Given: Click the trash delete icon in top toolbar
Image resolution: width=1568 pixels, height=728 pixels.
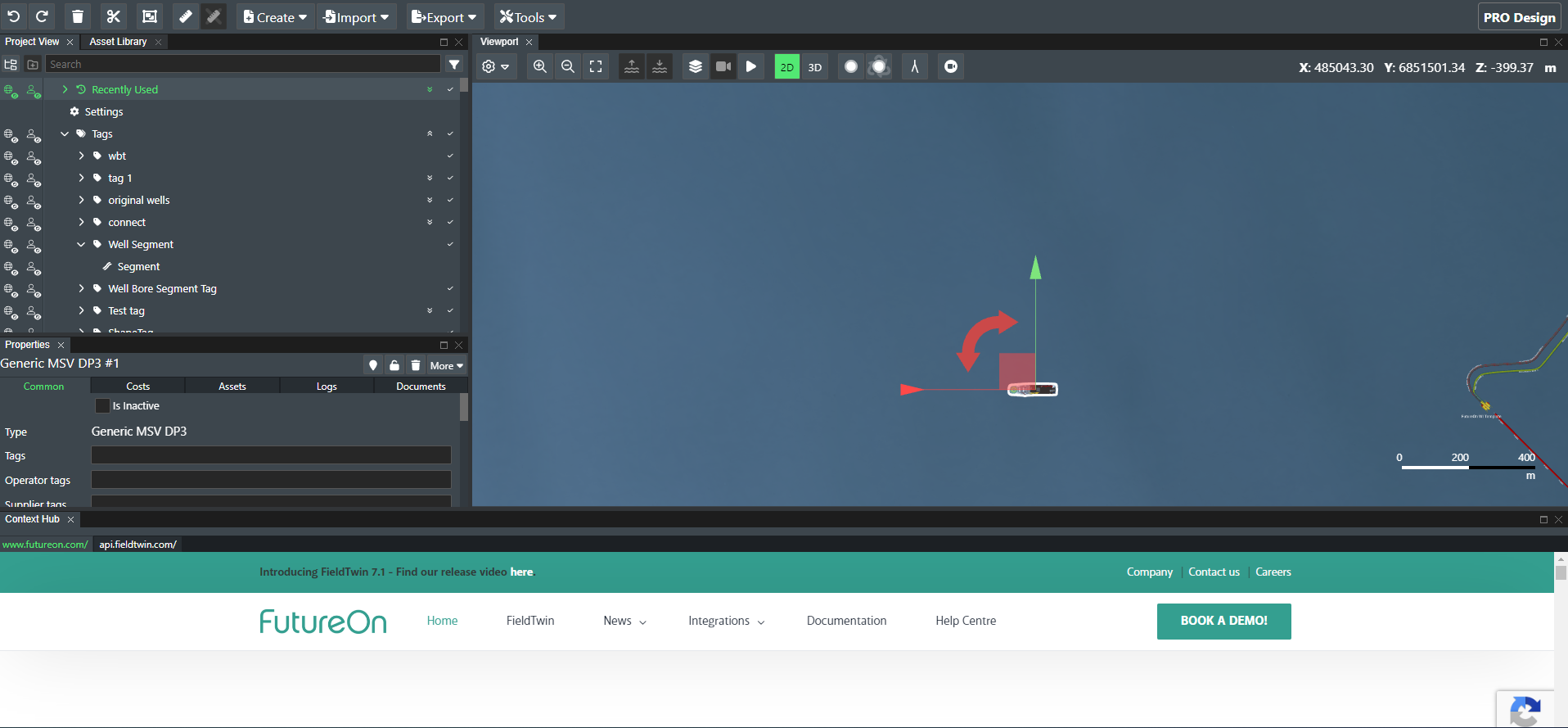Looking at the screenshot, I should (x=78, y=16).
